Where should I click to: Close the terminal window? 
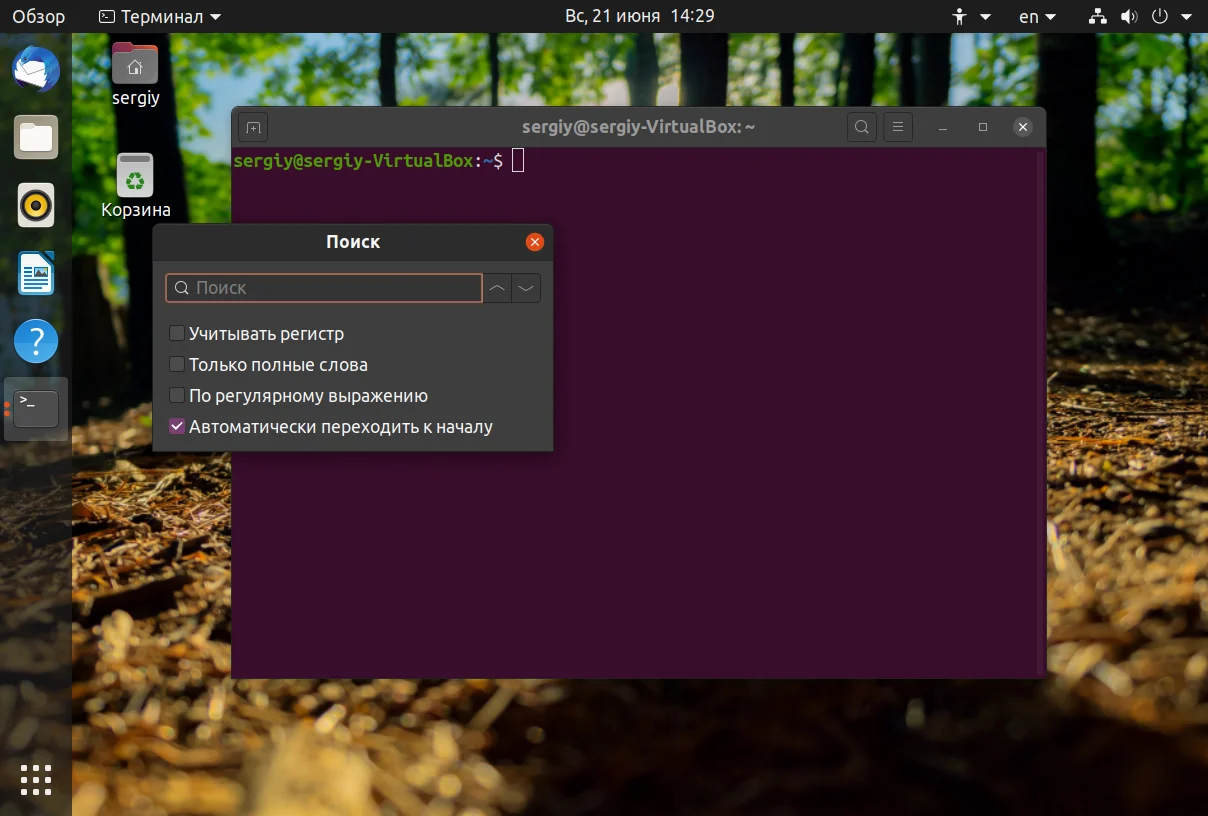tap(1022, 127)
